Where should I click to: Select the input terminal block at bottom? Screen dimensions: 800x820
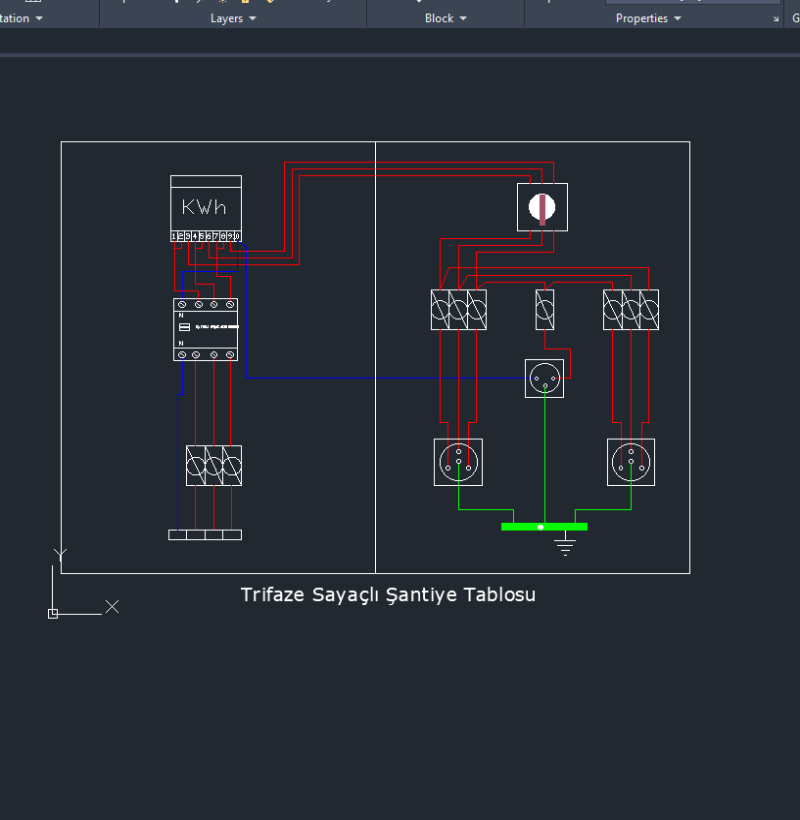(205, 535)
